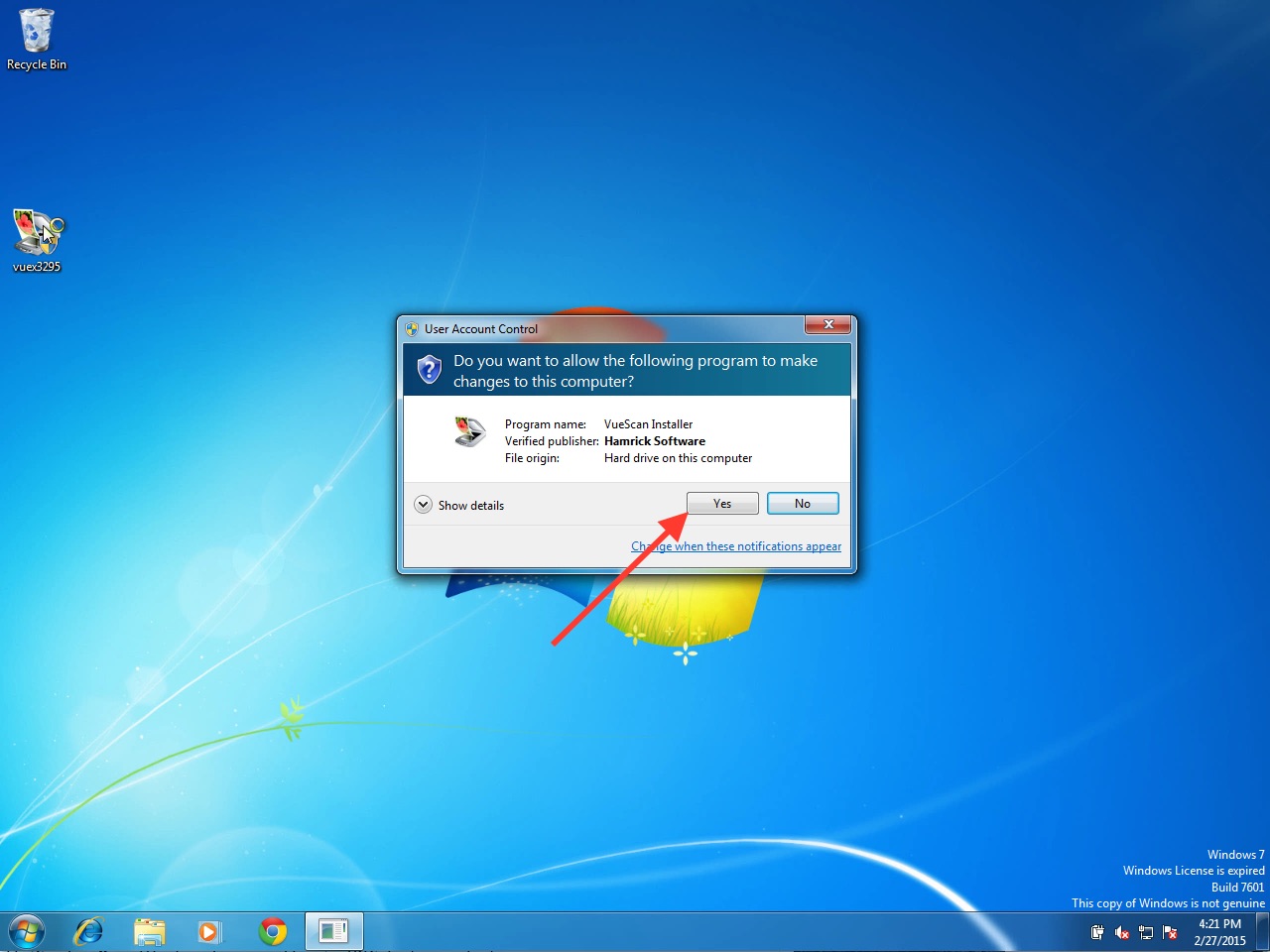This screenshot has width=1270, height=952.
Task: Click the taskbar clock showing 4:21 PM
Action: pos(1219,932)
